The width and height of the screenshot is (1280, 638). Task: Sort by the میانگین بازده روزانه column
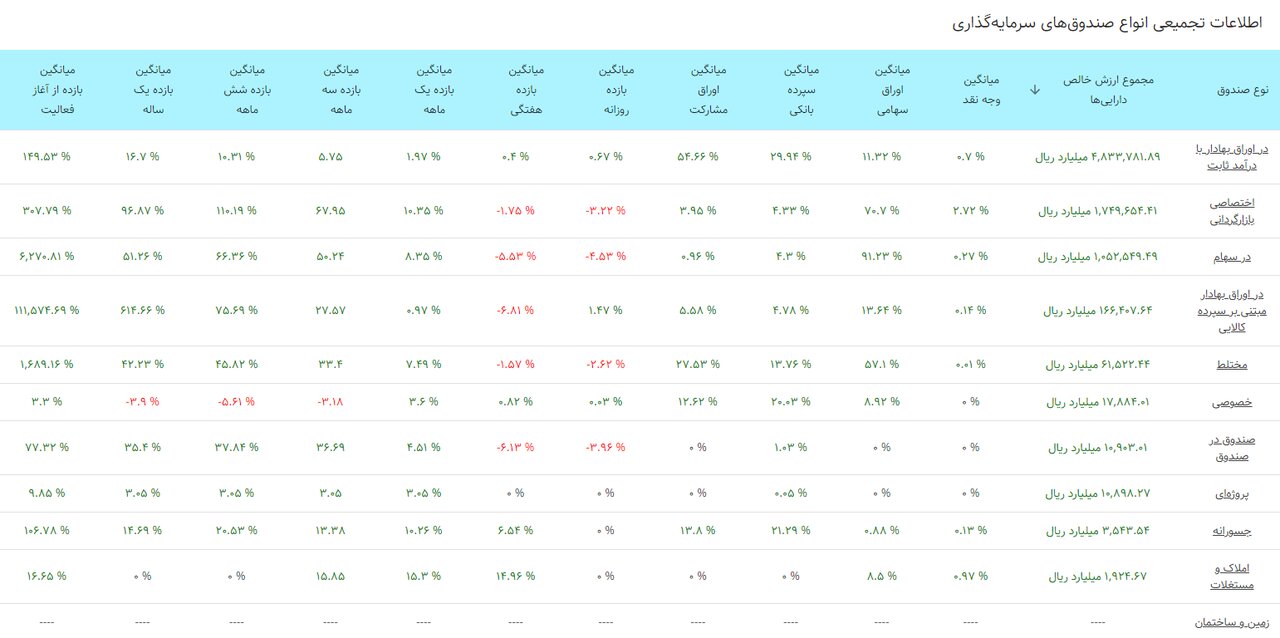616,89
